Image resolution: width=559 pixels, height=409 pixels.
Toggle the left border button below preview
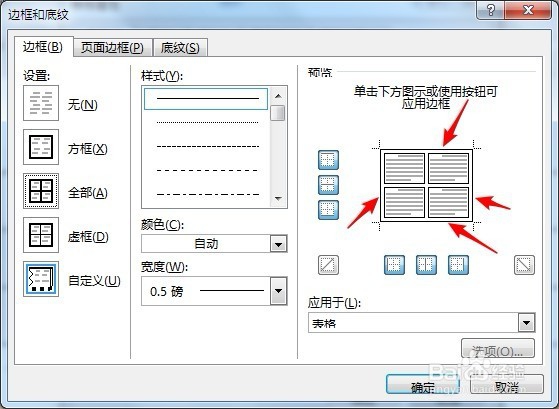(x=394, y=265)
